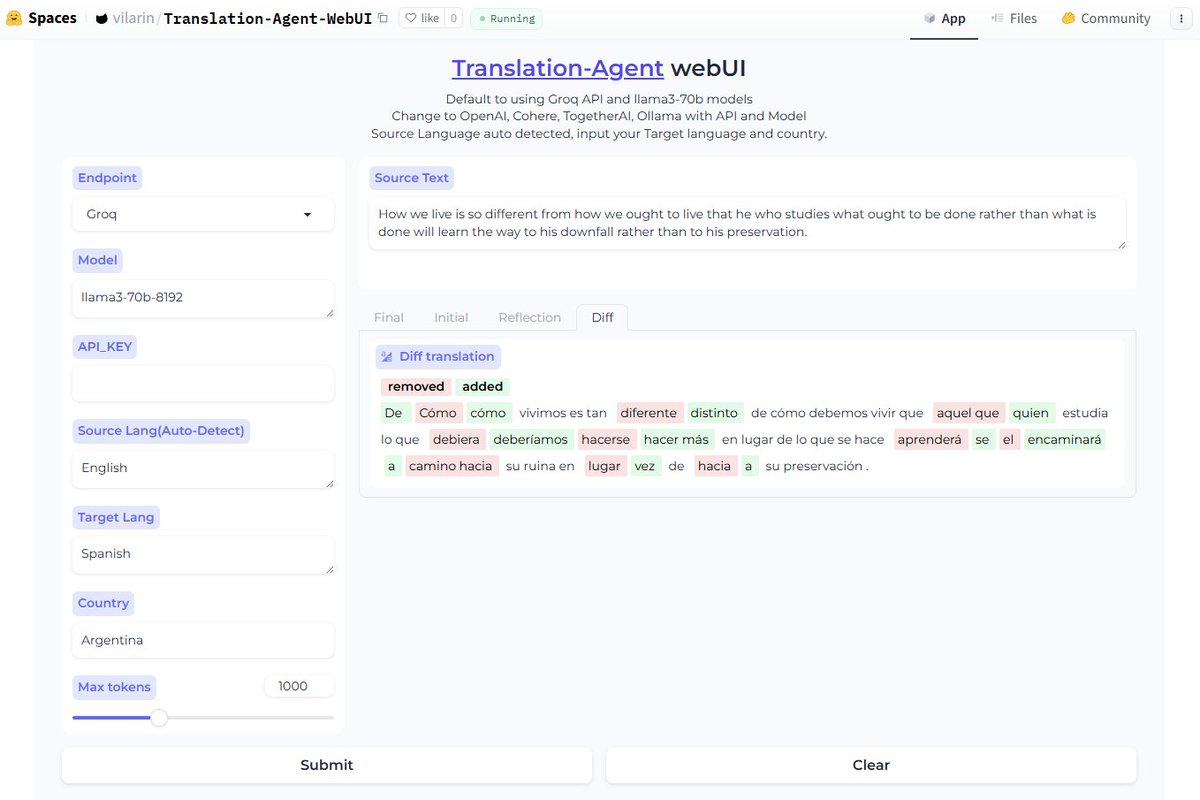Click the Submit button
Screen dimensions: 1200x800
coord(327,765)
